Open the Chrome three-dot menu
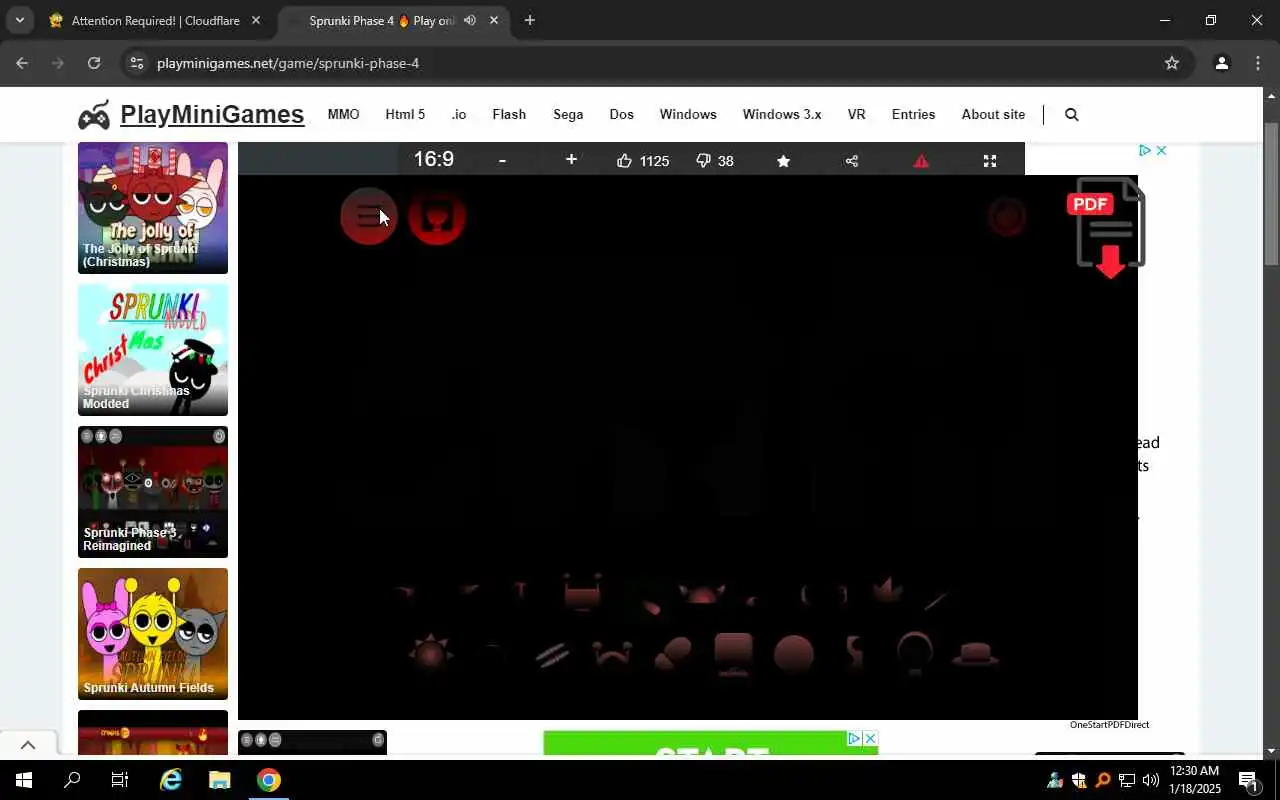Image resolution: width=1280 pixels, height=800 pixels. [1258, 63]
